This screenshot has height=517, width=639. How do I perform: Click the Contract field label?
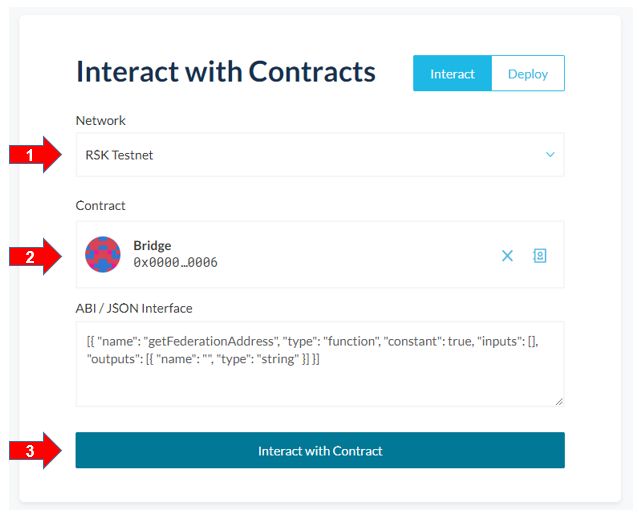[x=101, y=206]
